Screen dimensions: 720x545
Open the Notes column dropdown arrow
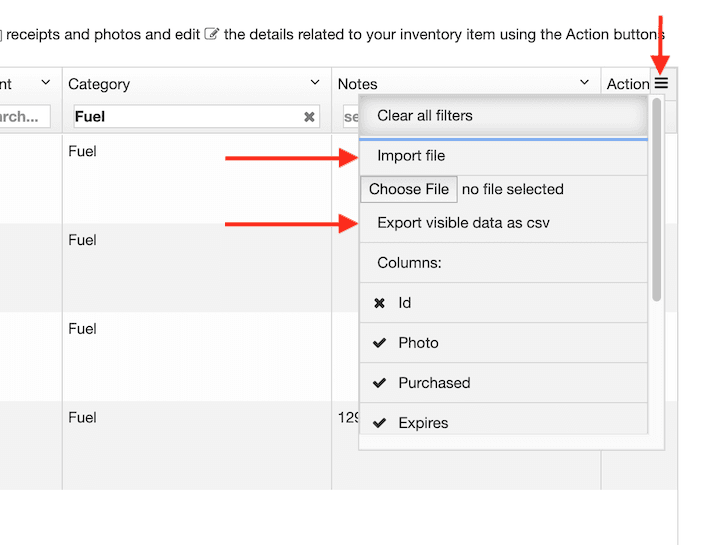[584, 83]
